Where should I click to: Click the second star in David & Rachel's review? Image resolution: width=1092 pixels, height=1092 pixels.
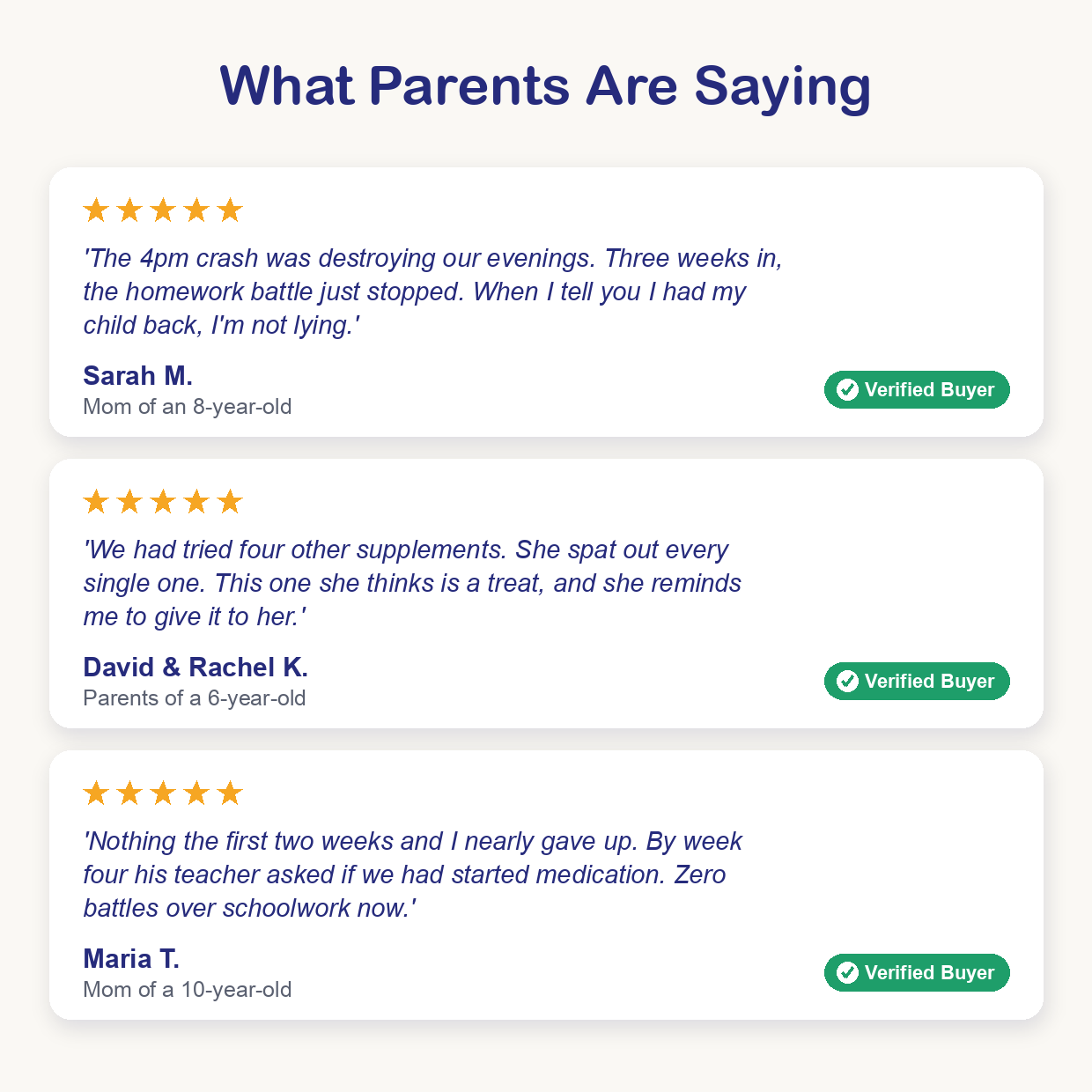(129, 501)
